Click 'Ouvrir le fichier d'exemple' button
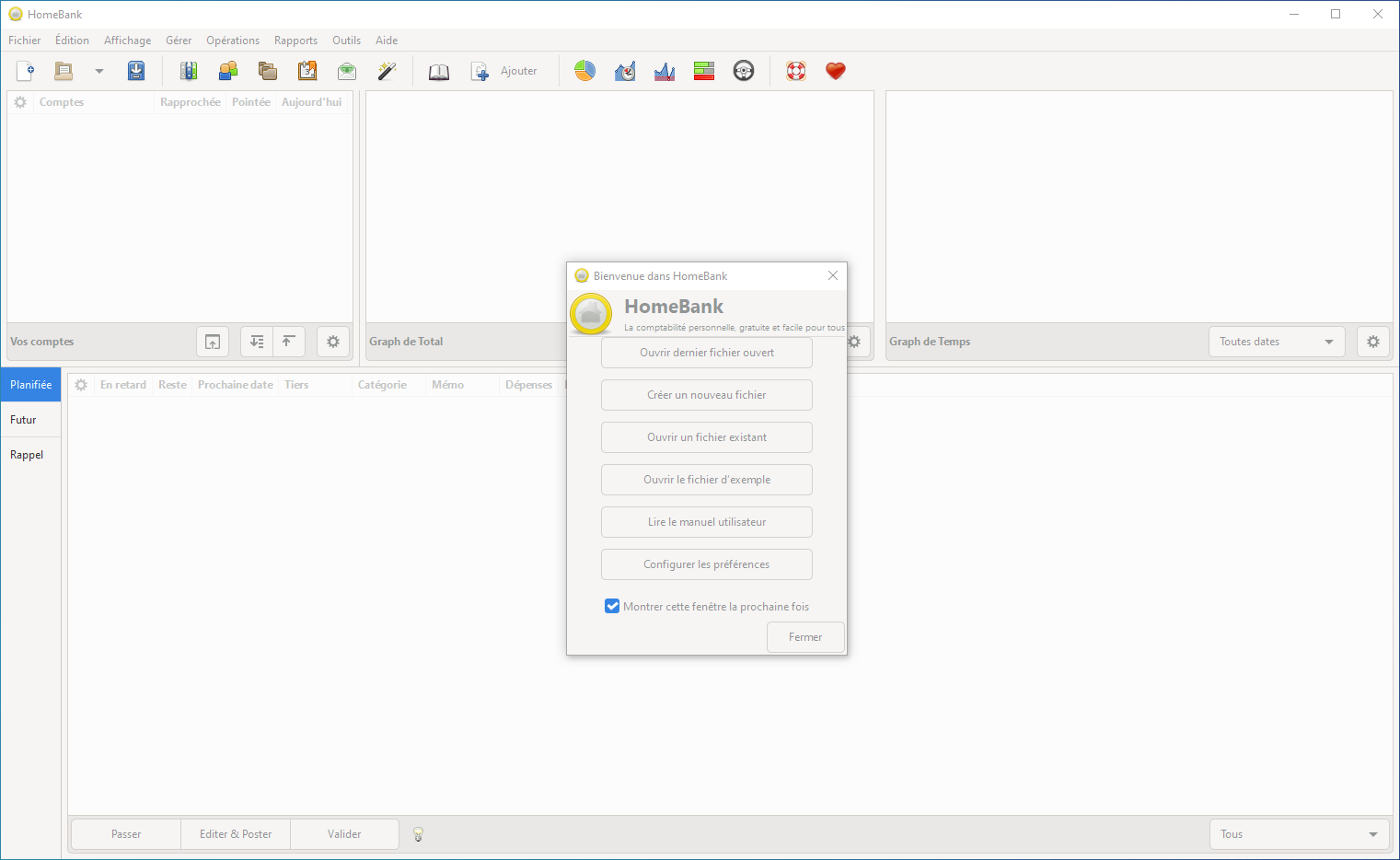Viewport: 1400px width, 860px height. pos(707,480)
